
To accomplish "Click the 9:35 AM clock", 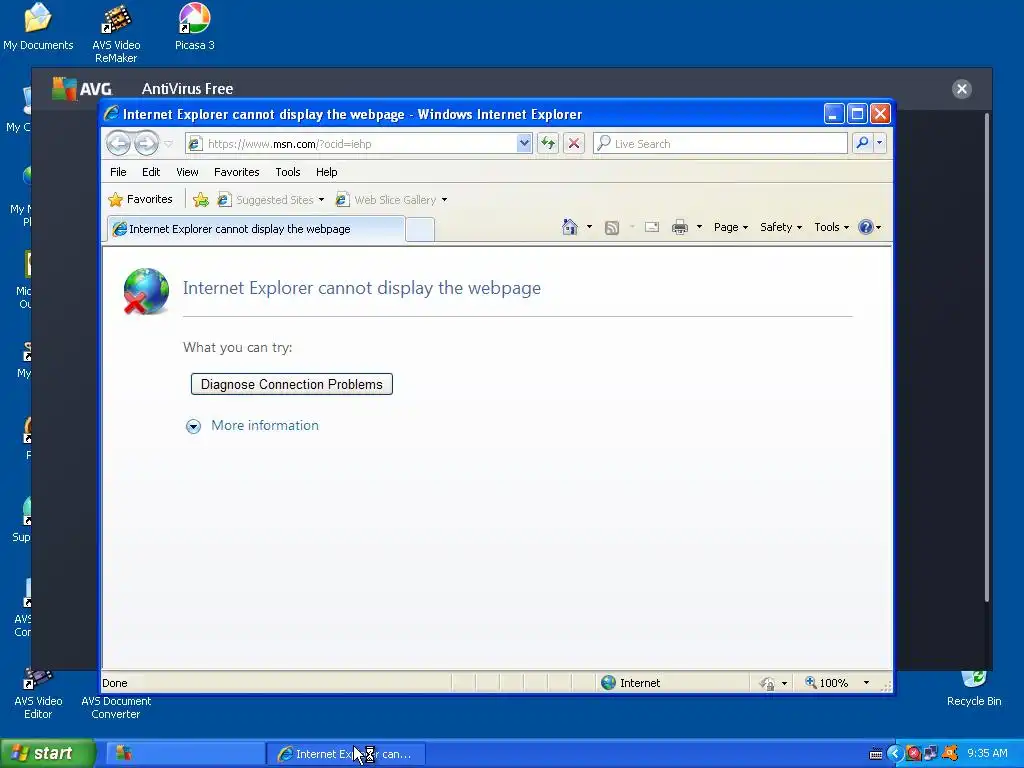I will point(987,754).
